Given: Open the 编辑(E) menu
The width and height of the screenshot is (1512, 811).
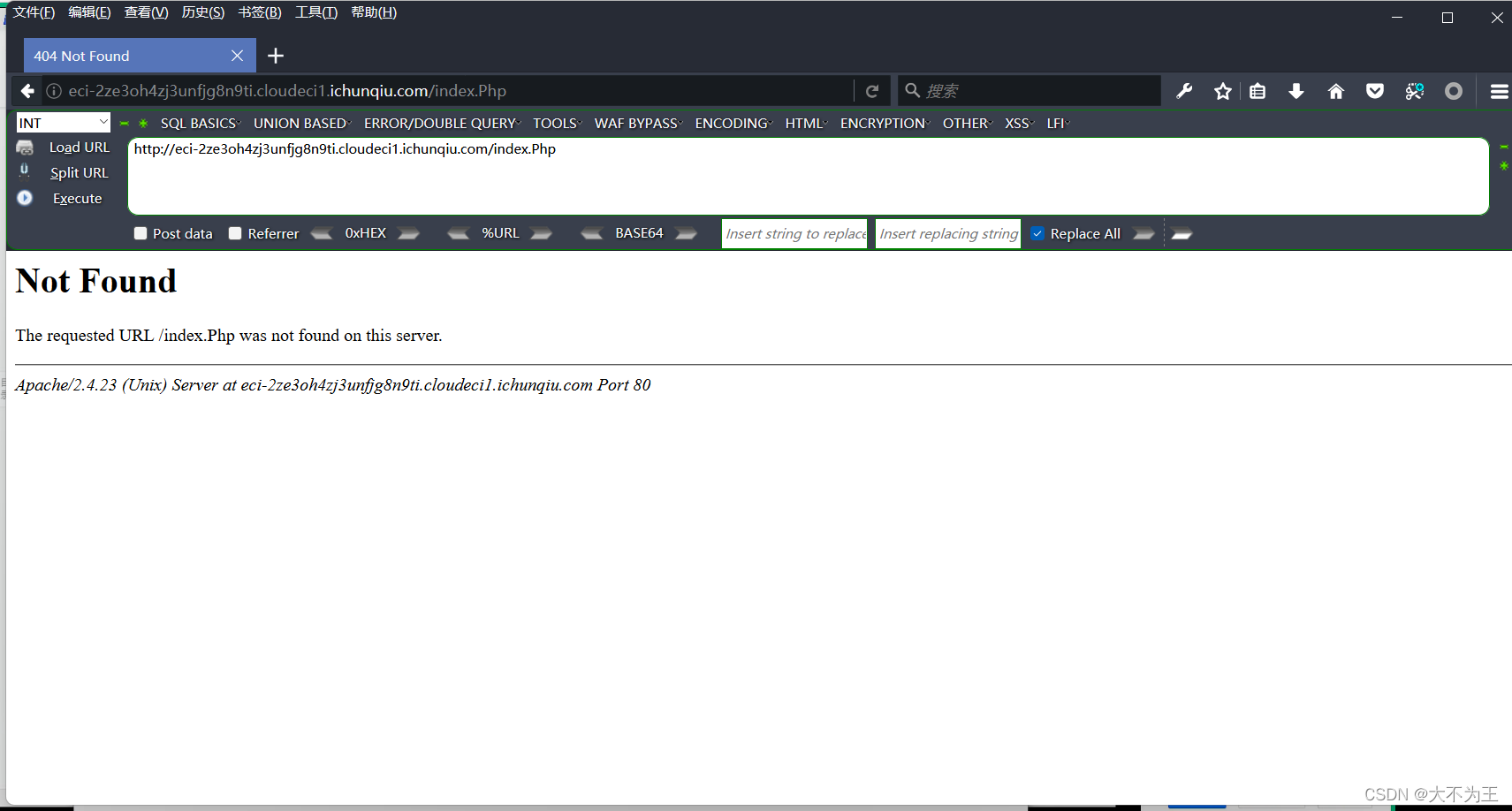Looking at the screenshot, I should pyautogui.click(x=89, y=12).
